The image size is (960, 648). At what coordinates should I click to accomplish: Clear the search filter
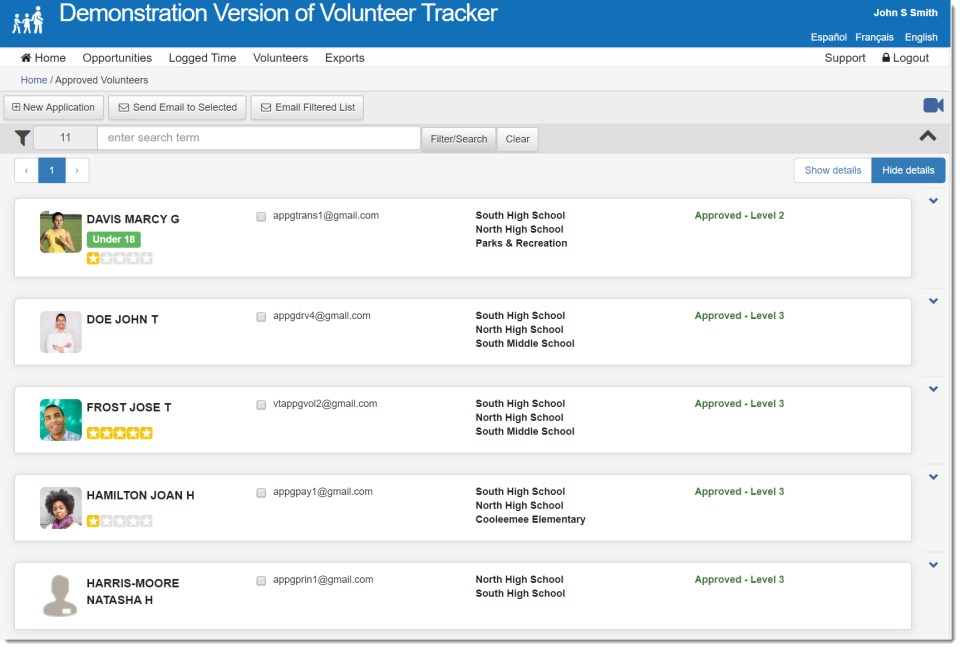517,139
